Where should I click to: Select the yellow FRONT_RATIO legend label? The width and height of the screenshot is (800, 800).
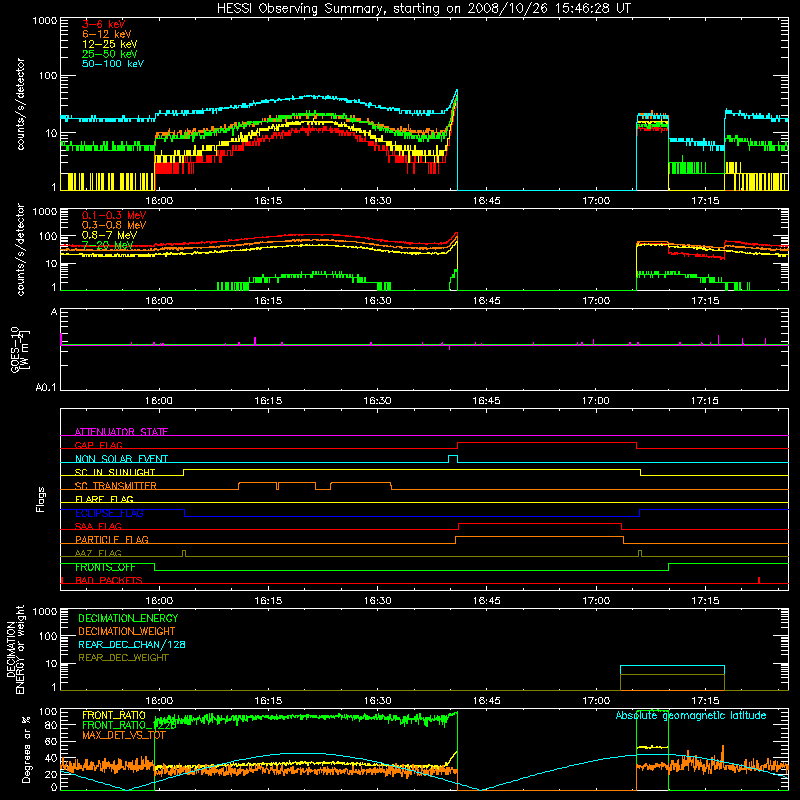[114, 715]
